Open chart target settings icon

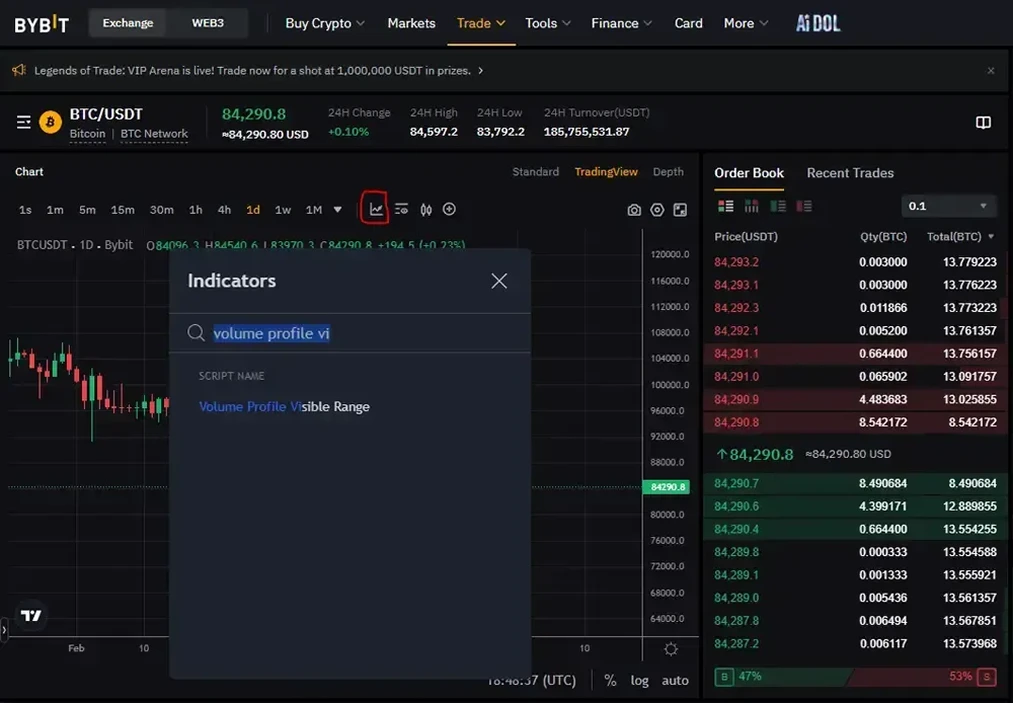point(657,210)
